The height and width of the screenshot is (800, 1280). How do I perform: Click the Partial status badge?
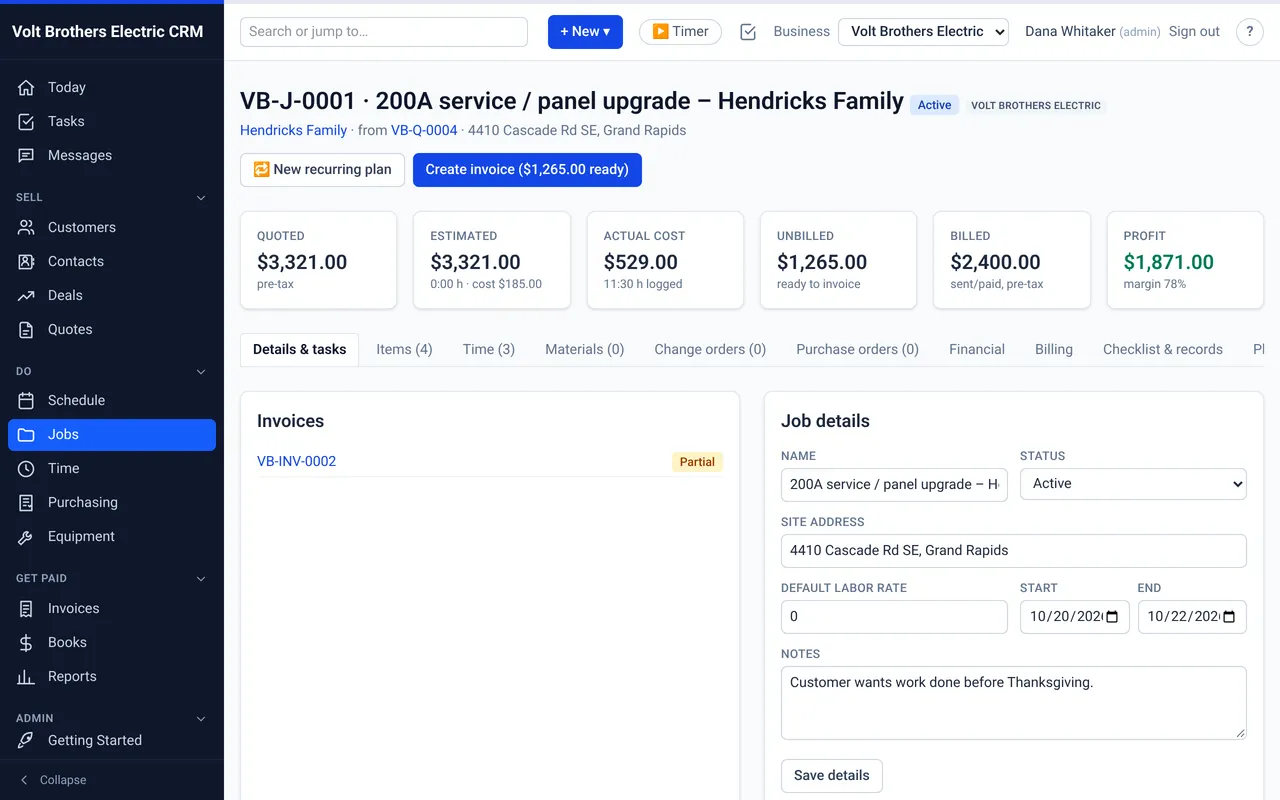click(697, 462)
